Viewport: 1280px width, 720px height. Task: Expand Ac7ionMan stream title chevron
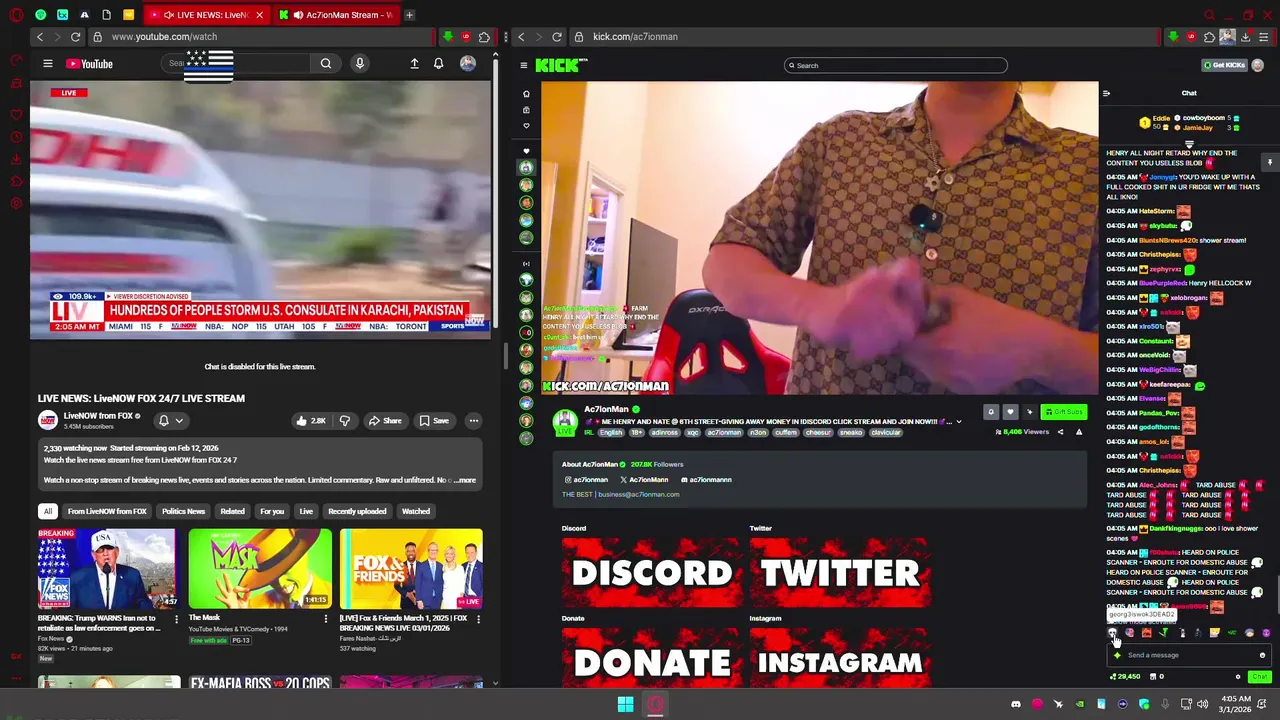[958, 422]
